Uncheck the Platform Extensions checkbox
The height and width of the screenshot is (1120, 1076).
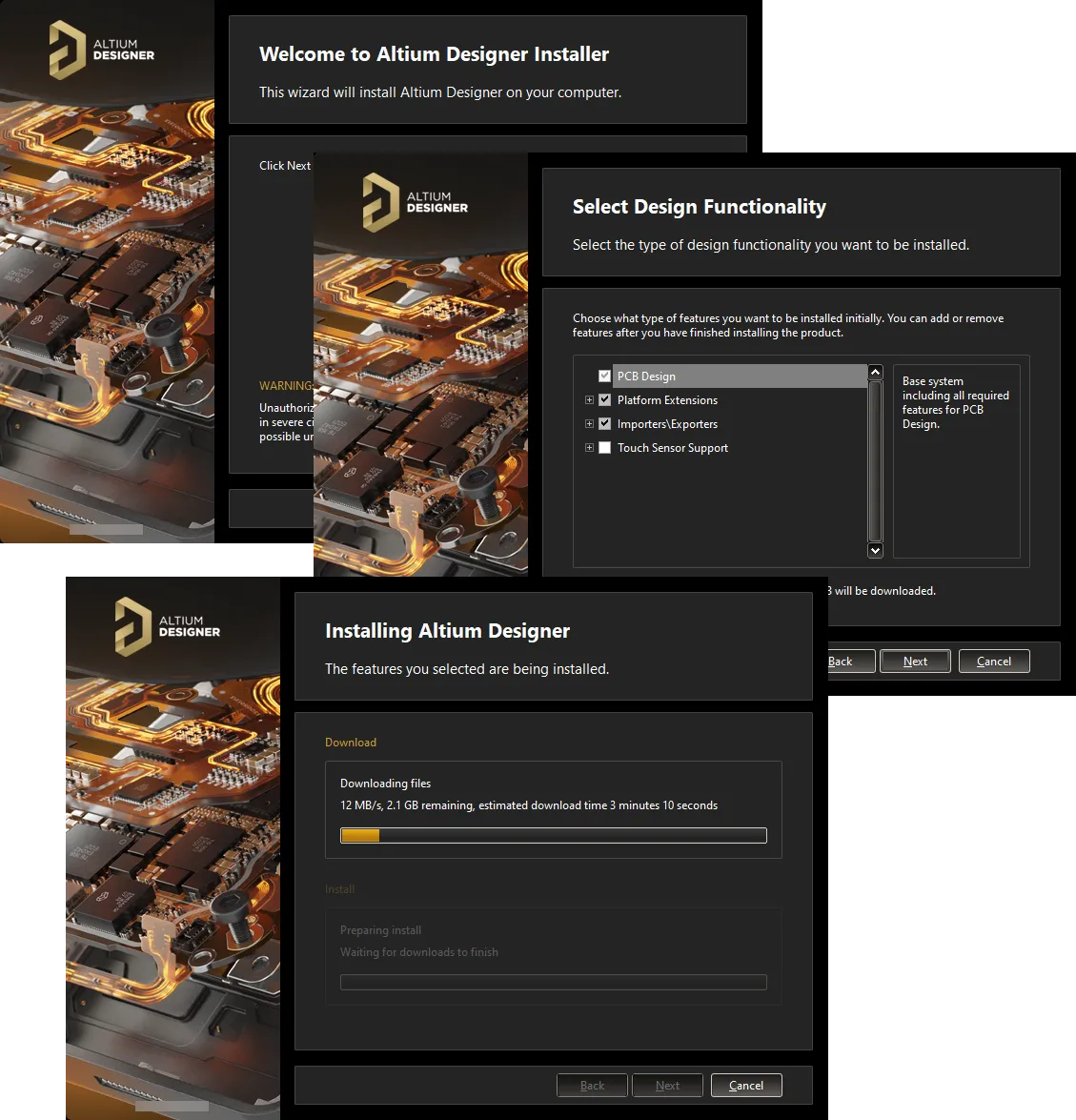605,400
